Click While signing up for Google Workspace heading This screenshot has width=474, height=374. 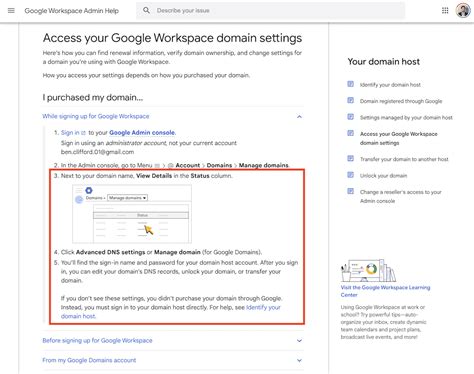(96, 116)
